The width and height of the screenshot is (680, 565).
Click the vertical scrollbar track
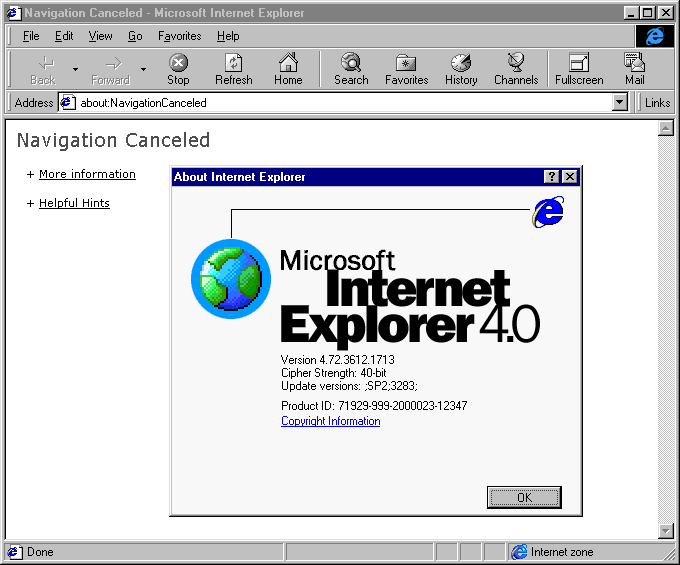665,330
